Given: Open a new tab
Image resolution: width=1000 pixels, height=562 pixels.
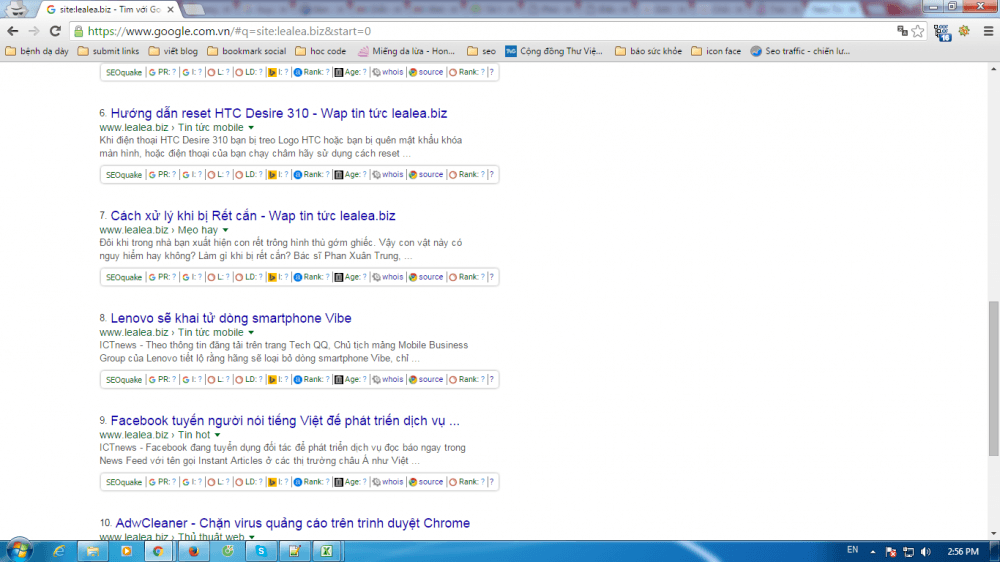Looking at the screenshot, I should click(193, 10).
